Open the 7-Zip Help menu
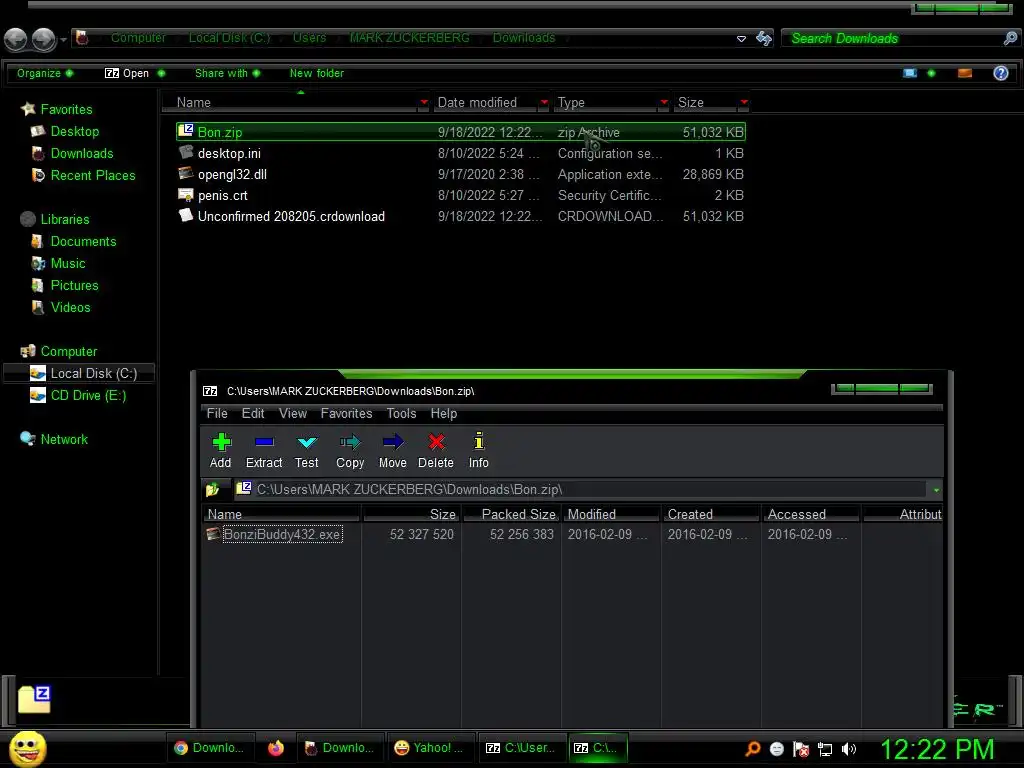This screenshot has height=768, width=1024. click(443, 413)
